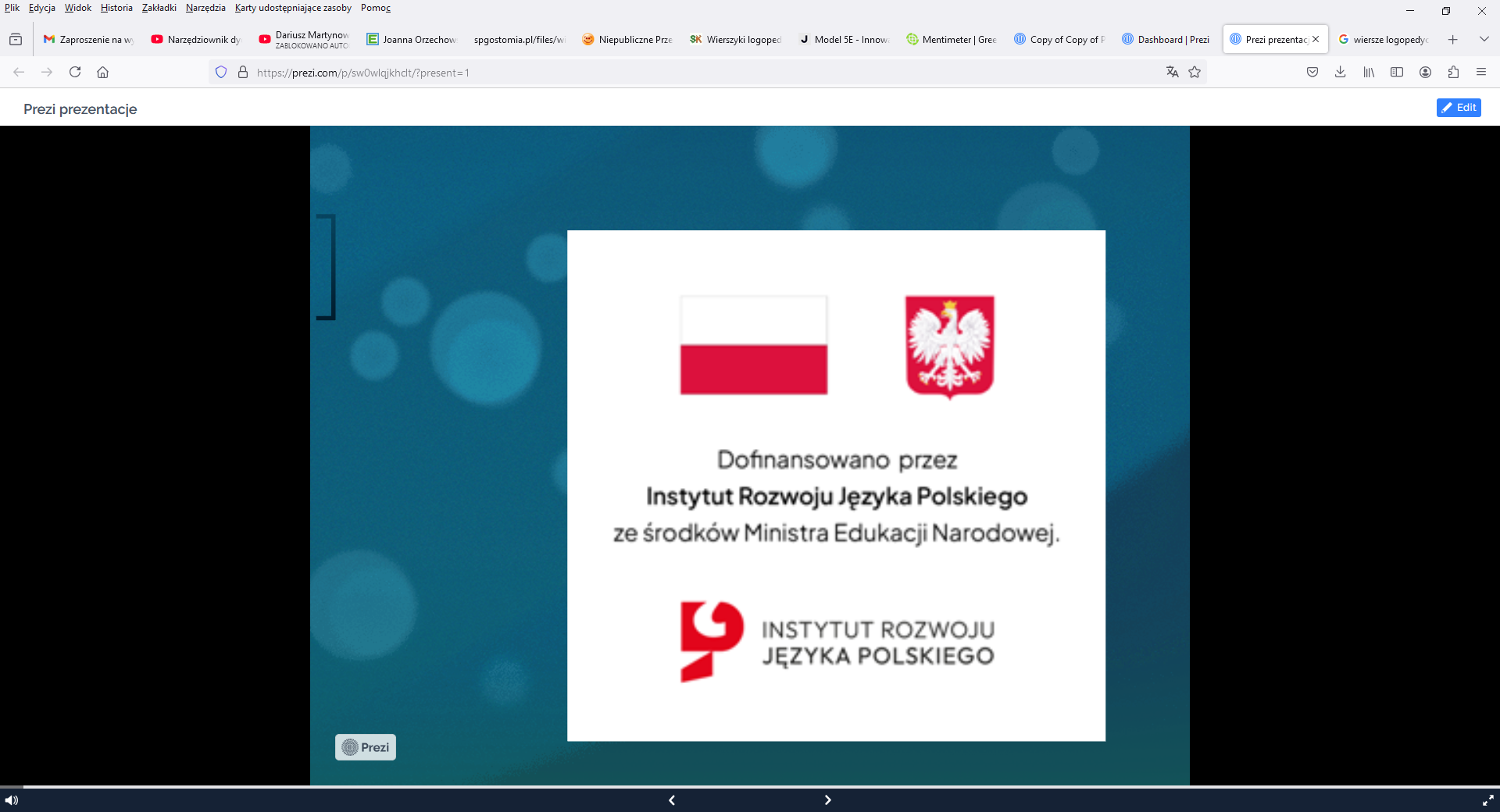Switch to Copy of Copy tab
1500x812 pixels.
click(1059, 39)
